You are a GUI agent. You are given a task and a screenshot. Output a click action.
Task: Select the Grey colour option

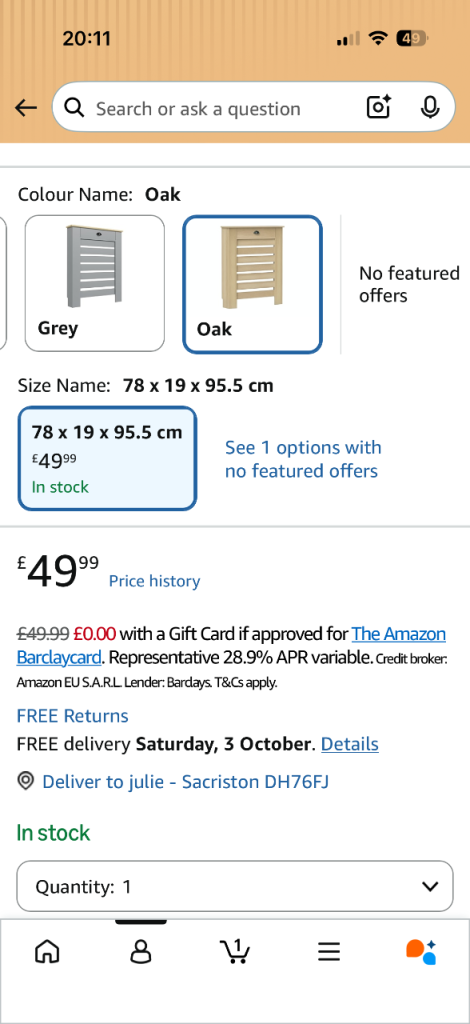(x=95, y=283)
